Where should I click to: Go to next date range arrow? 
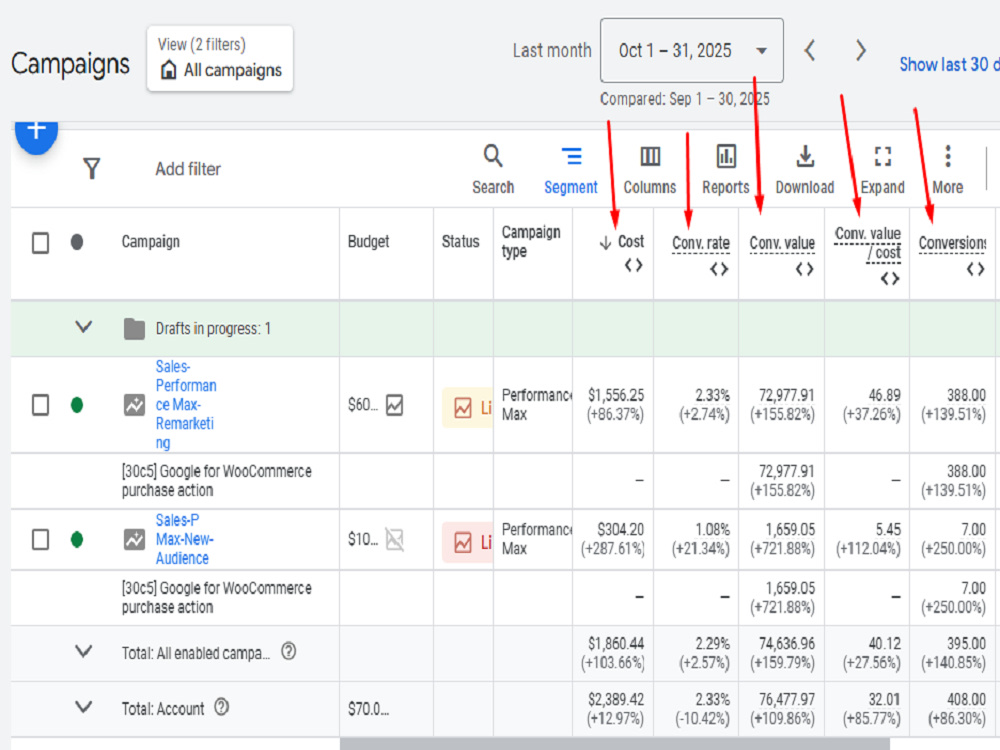(x=860, y=50)
